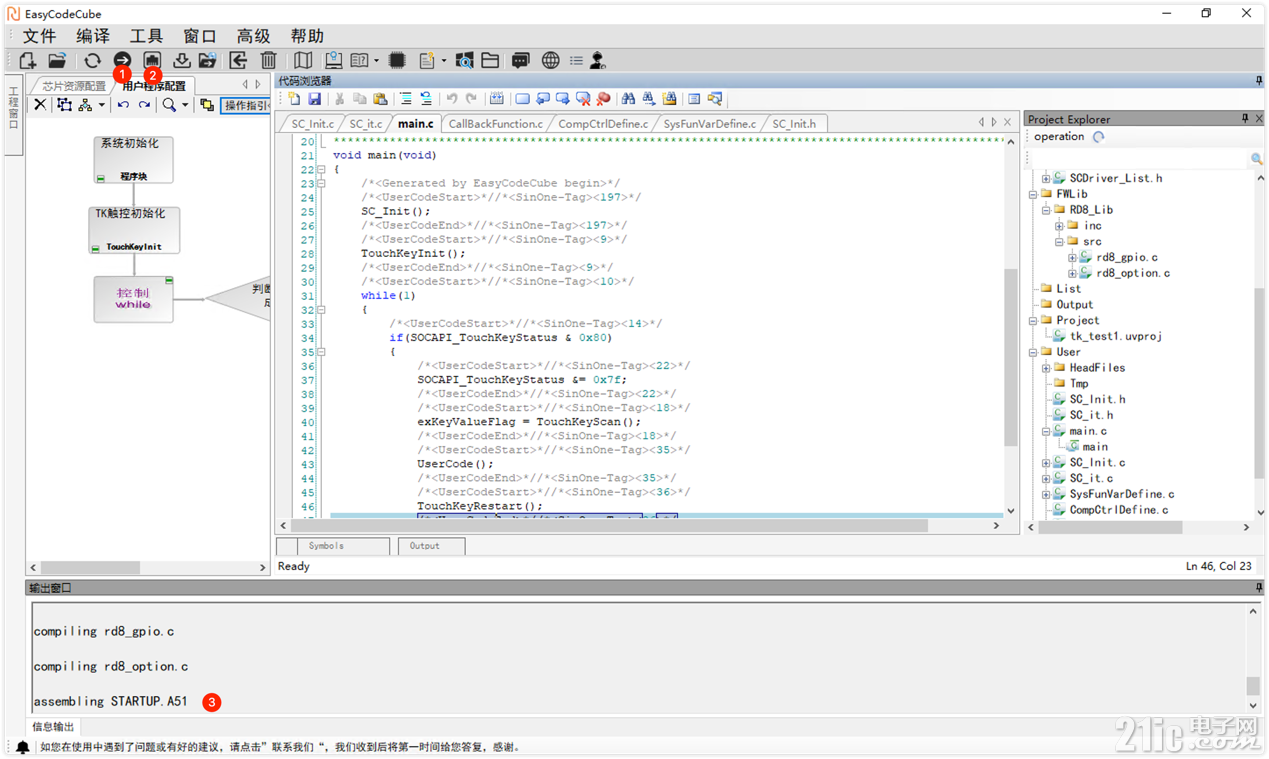Viewport: 1269px width, 759px height.
Task: Collapse the src folder
Action: pos(1059,242)
